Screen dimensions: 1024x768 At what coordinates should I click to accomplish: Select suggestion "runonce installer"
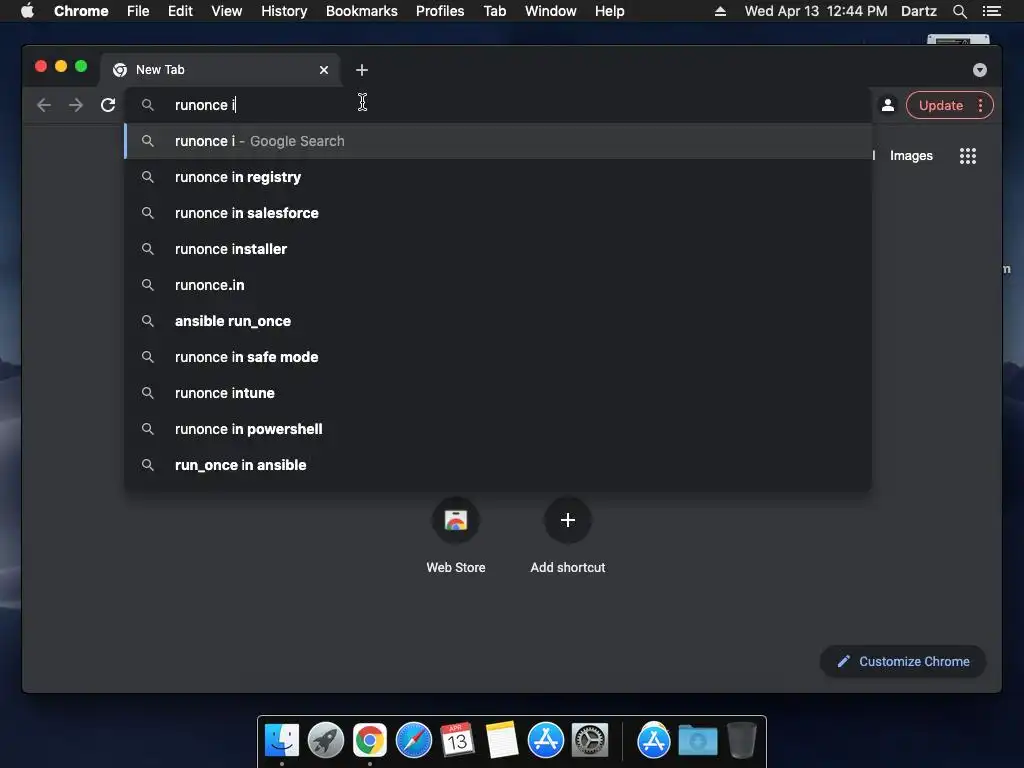click(x=498, y=249)
